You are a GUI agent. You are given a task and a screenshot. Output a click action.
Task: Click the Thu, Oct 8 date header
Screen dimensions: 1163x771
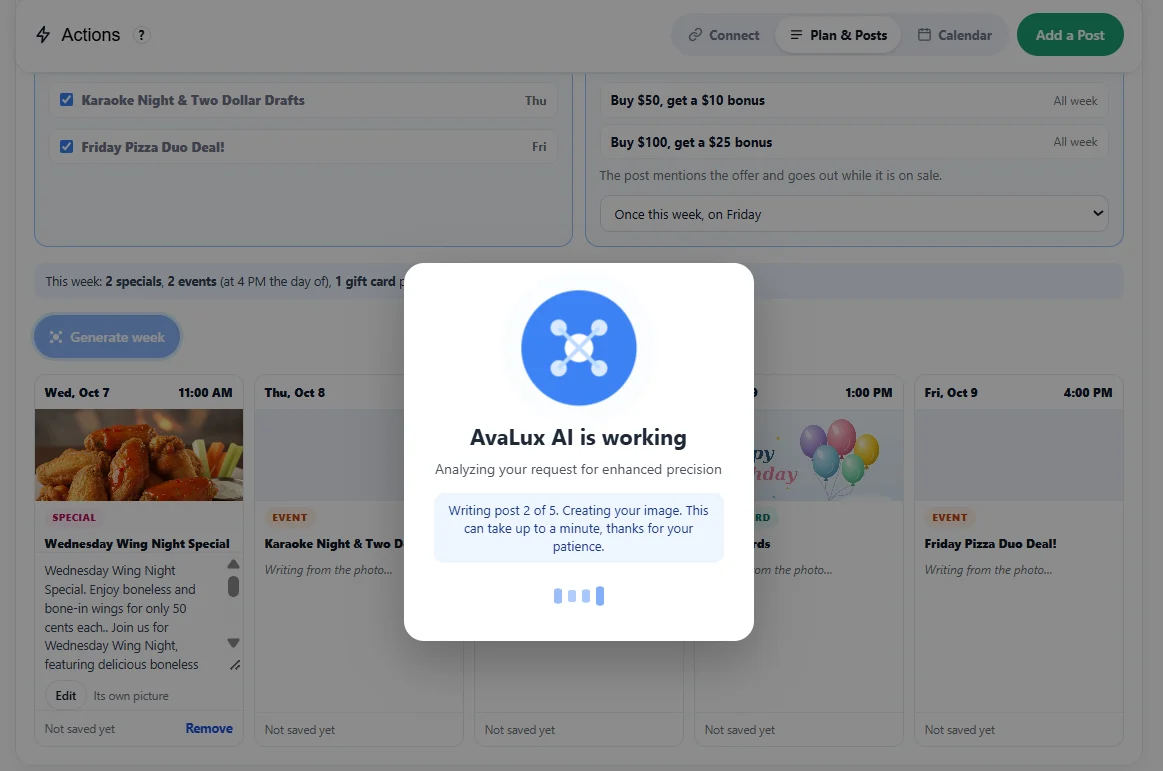[295, 393]
